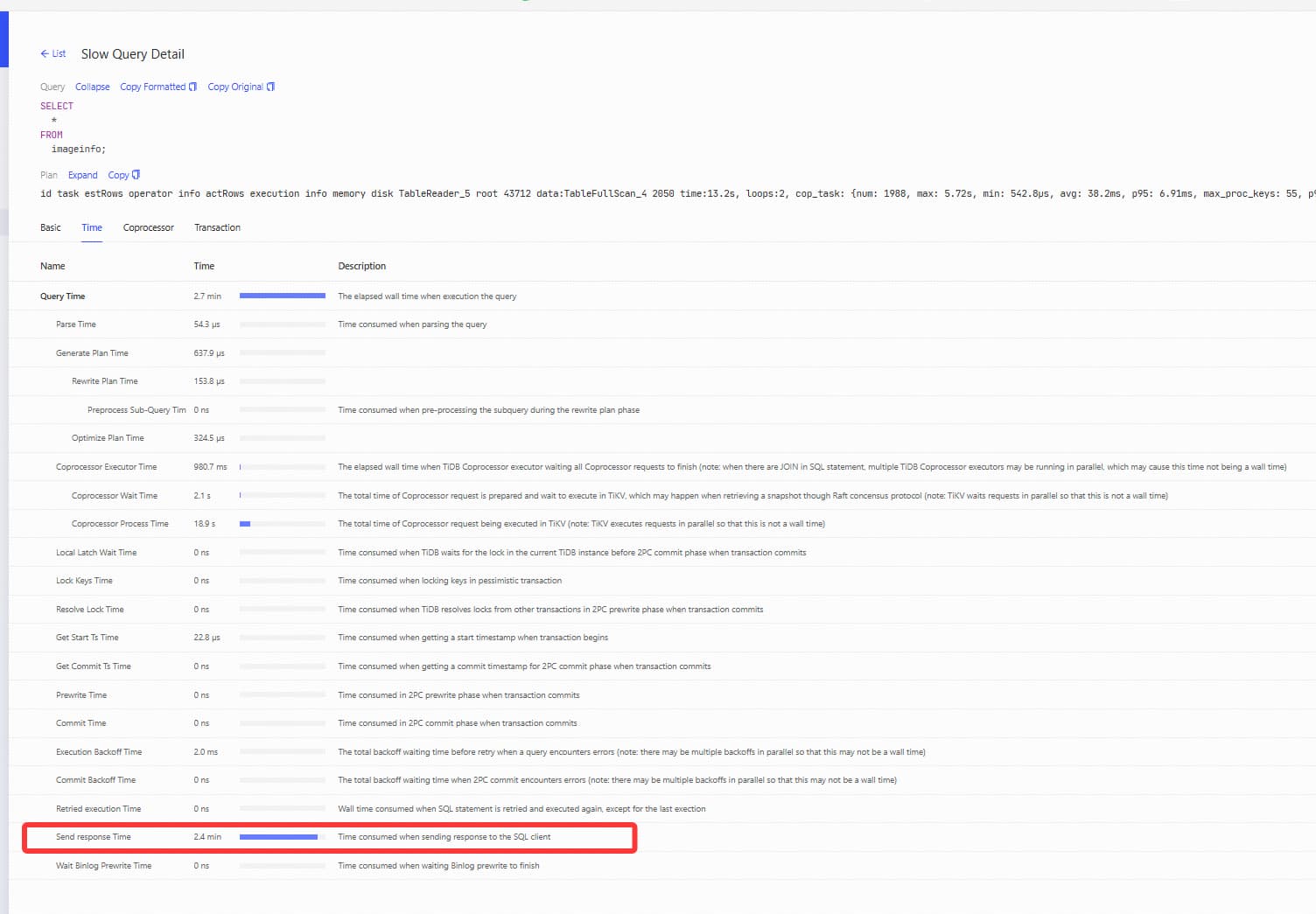Click the back arrow icon next to List
Screen dimensions: 1316x914
tap(45, 53)
